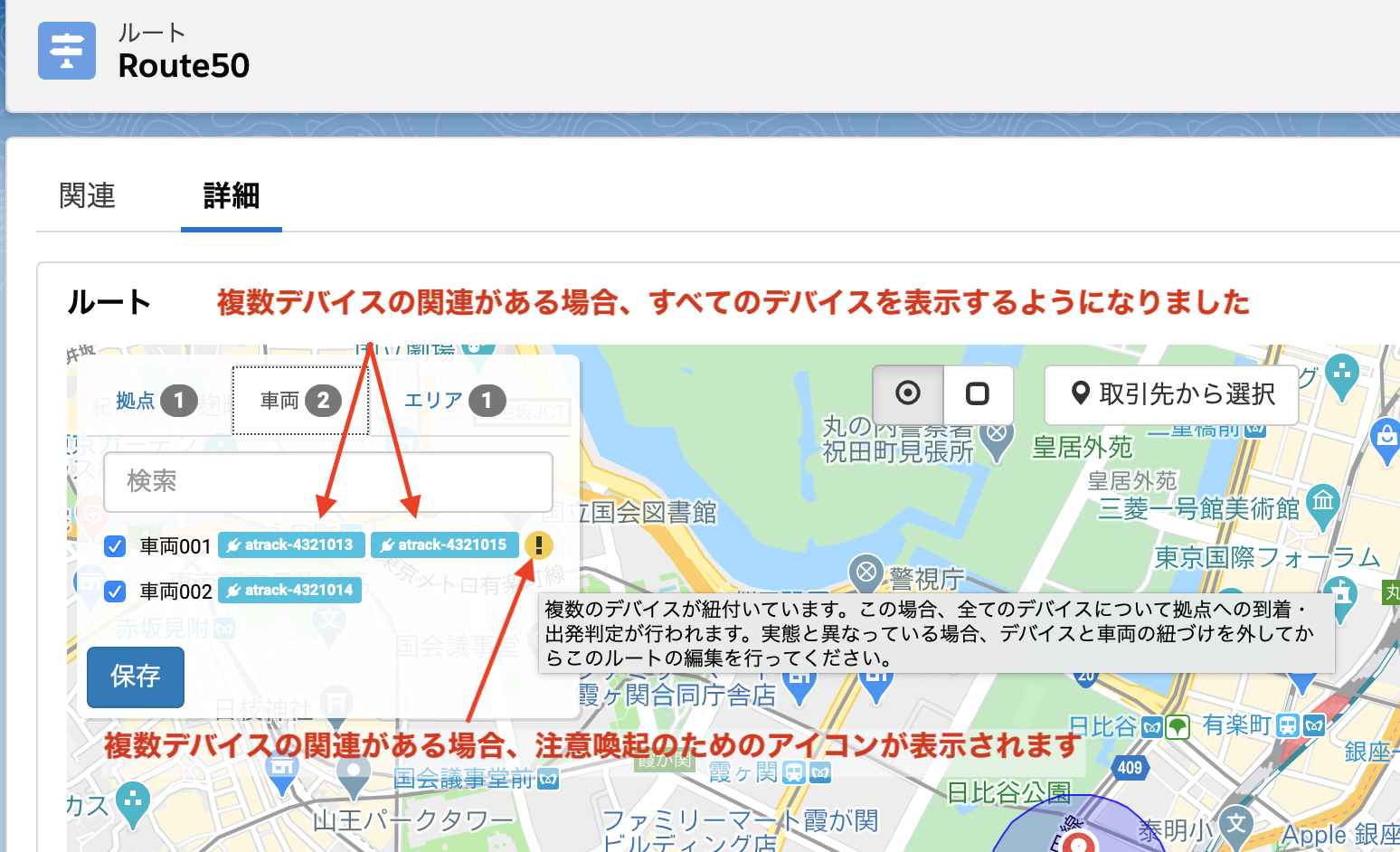Image resolution: width=1400 pixels, height=852 pixels.
Task: Click device badge atrack-4321014
Action: click(x=290, y=591)
